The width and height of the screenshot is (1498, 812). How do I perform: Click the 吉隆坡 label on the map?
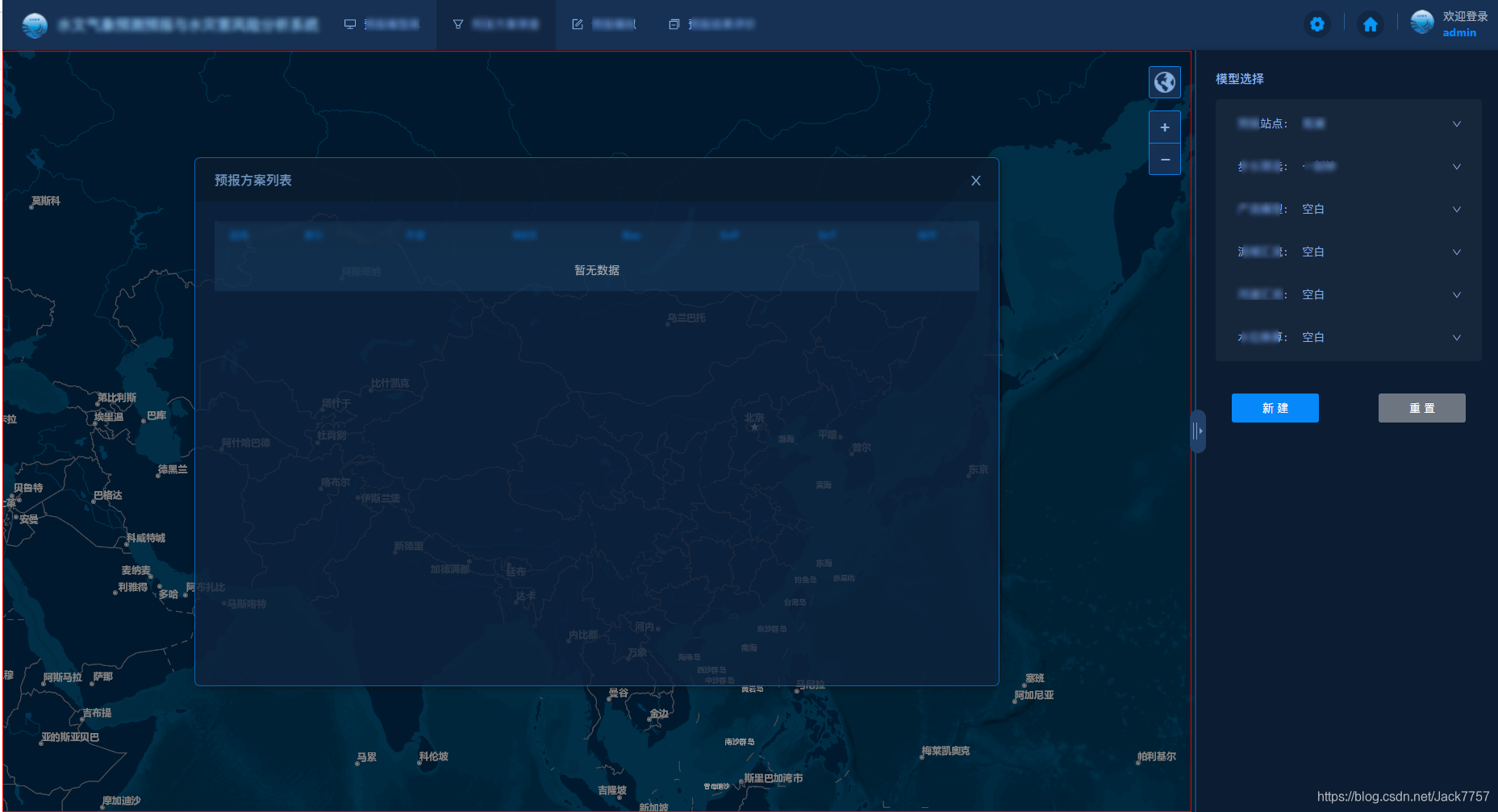612,790
